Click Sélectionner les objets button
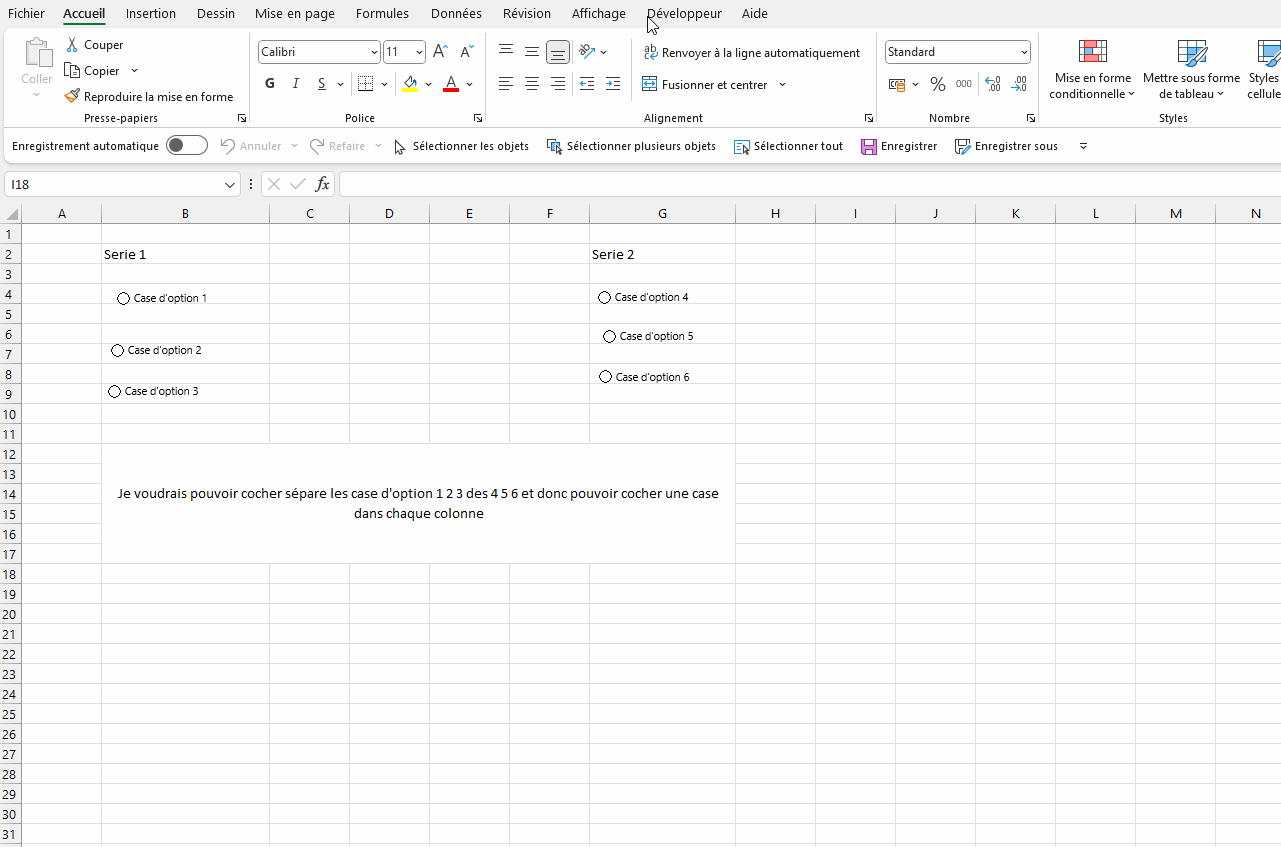Viewport: 1281px width, 847px height. coord(461,146)
